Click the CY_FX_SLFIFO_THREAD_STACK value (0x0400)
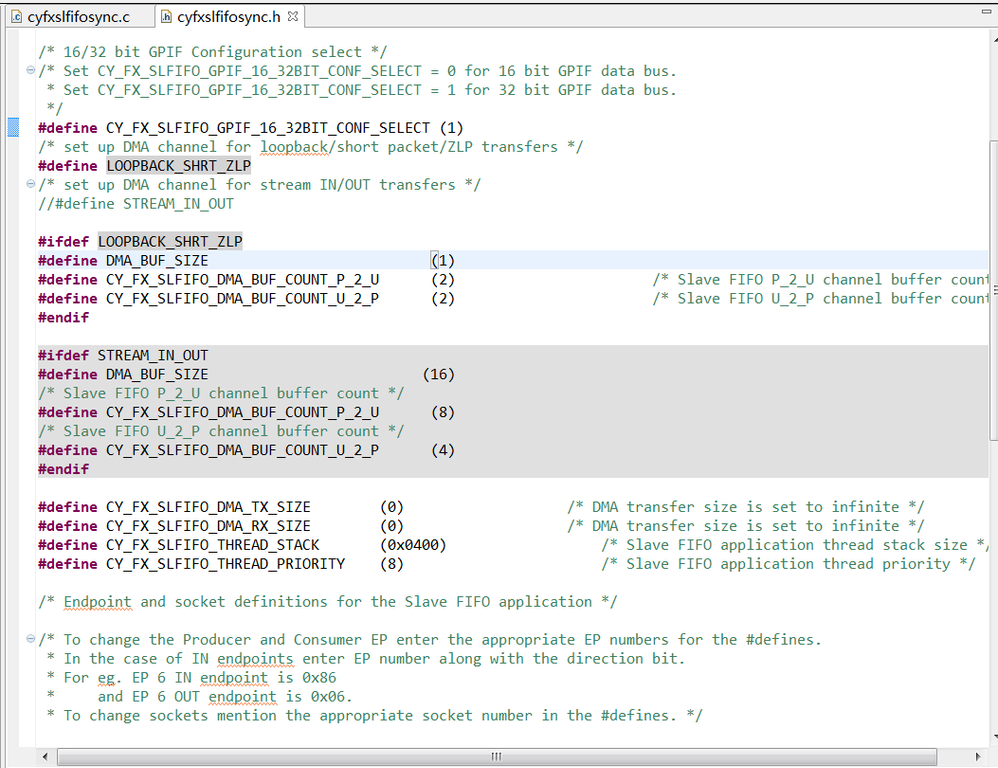The width and height of the screenshot is (998, 768). pyautogui.click(x=413, y=545)
